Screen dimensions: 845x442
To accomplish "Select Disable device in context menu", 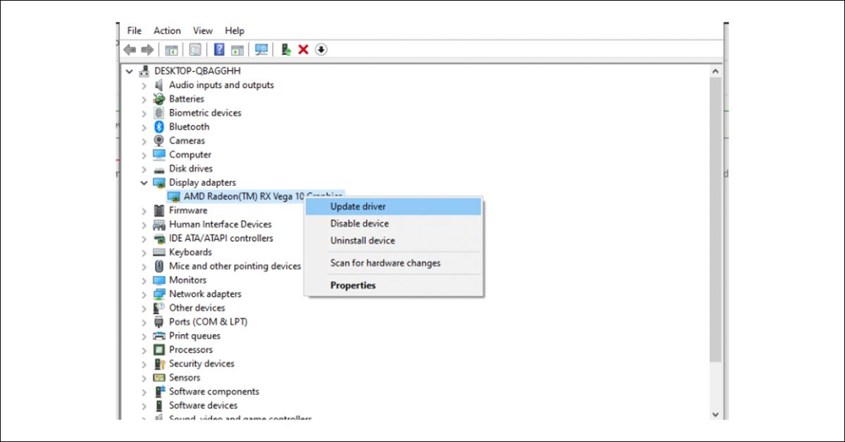I will [359, 224].
